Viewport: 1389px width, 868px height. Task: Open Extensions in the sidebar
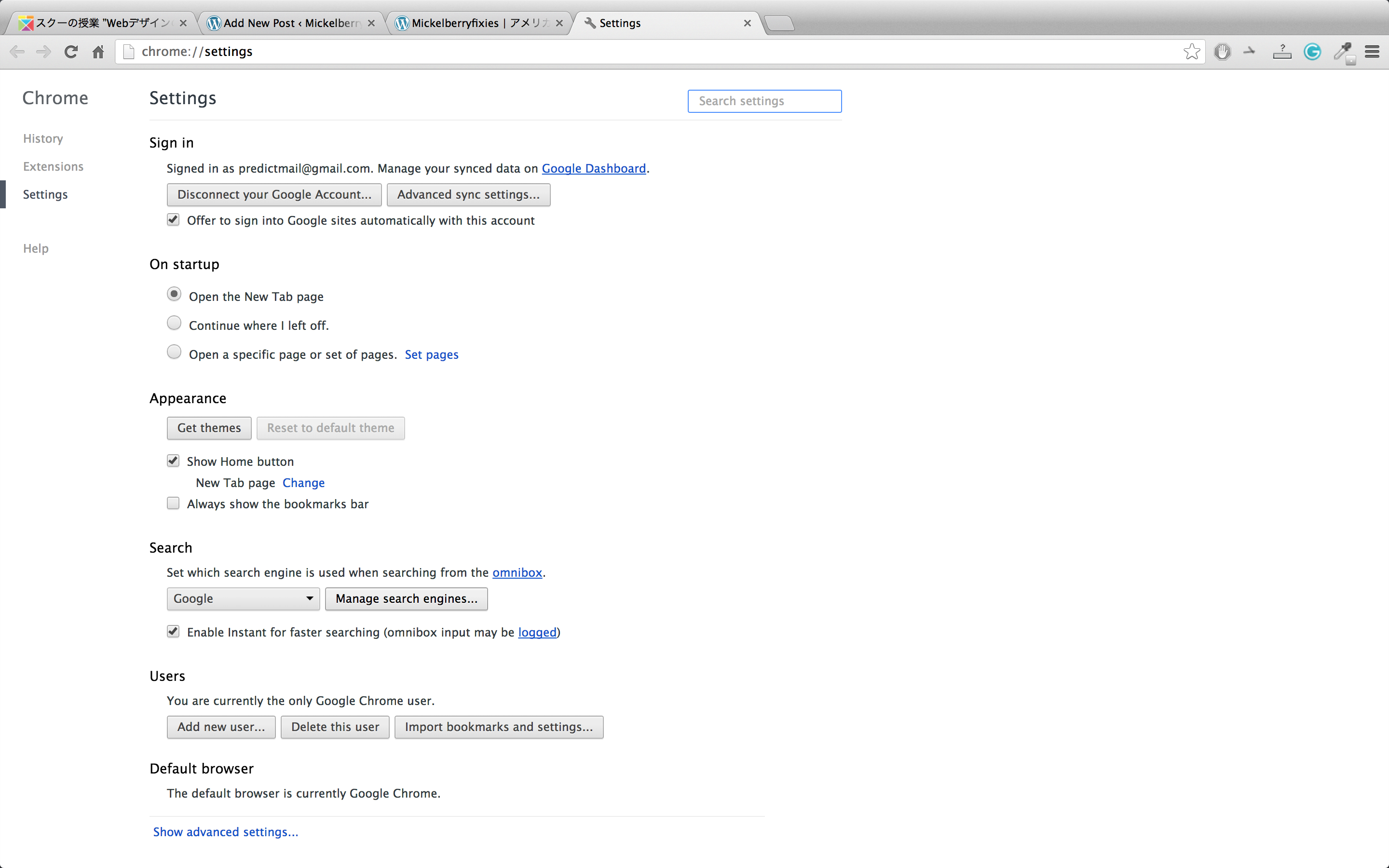(54, 166)
